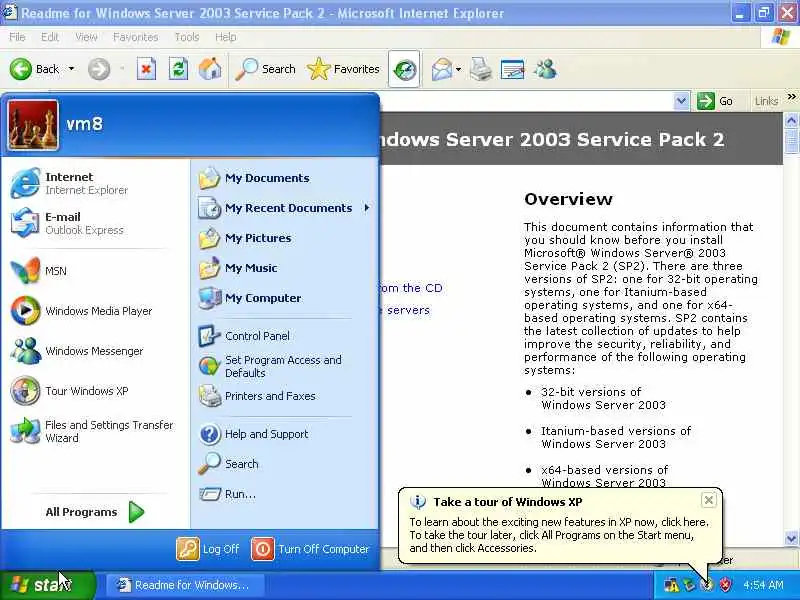
Task: Expand the Mail button dropdown arrow
Action: (x=458, y=69)
